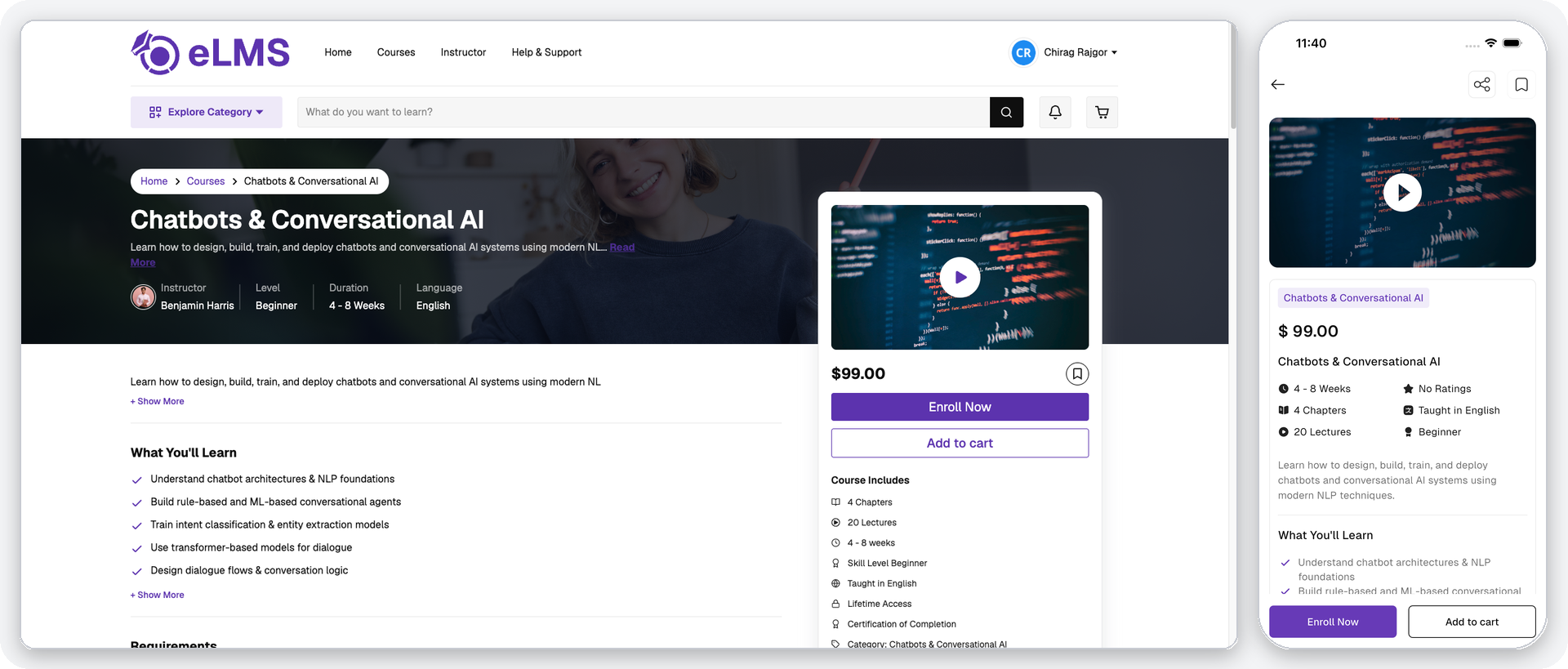This screenshot has width=1568, height=669.
Task: Open the Courses menu item
Action: [x=396, y=52]
